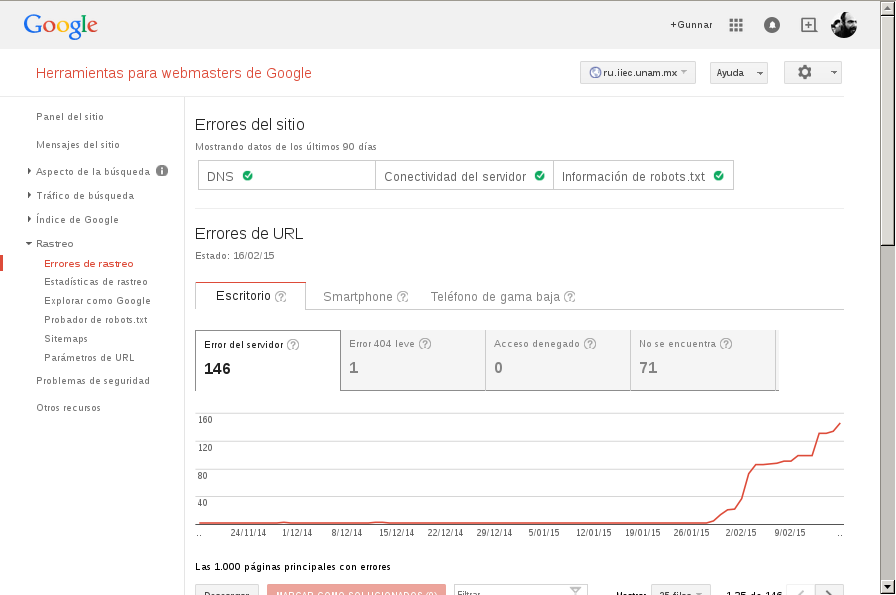Click the +Gunnar profile link
This screenshot has width=896, height=595.
pyautogui.click(x=691, y=25)
